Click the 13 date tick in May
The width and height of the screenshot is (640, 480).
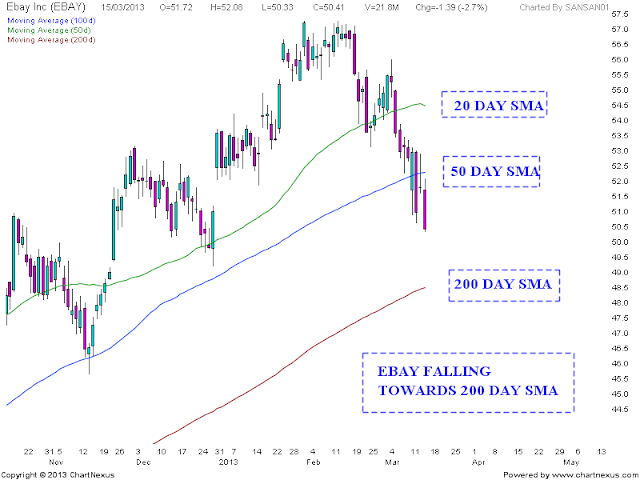pyautogui.click(x=601, y=452)
